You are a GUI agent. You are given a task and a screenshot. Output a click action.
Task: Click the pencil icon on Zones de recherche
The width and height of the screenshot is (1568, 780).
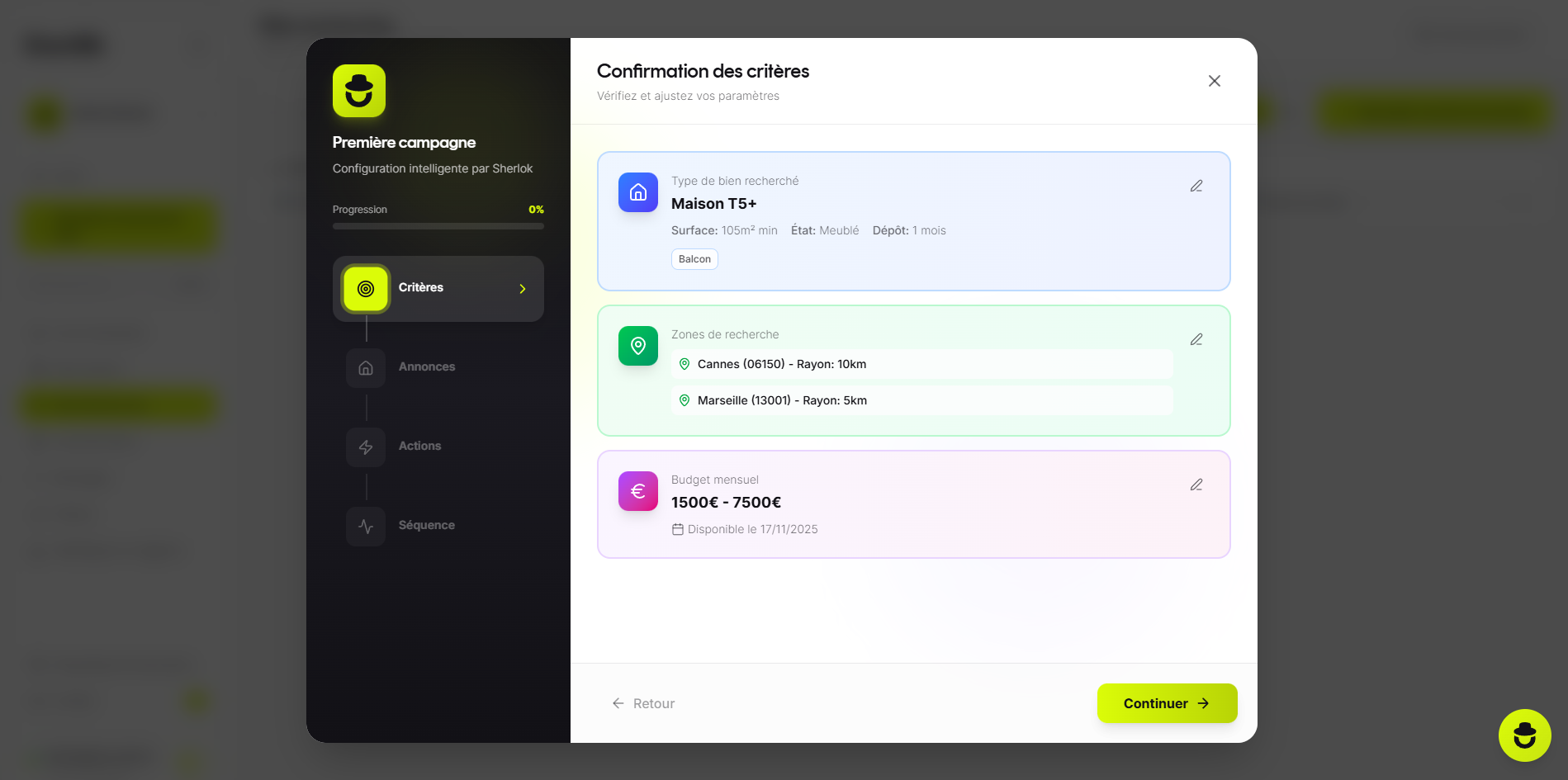pyautogui.click(x=1196, y=338)
